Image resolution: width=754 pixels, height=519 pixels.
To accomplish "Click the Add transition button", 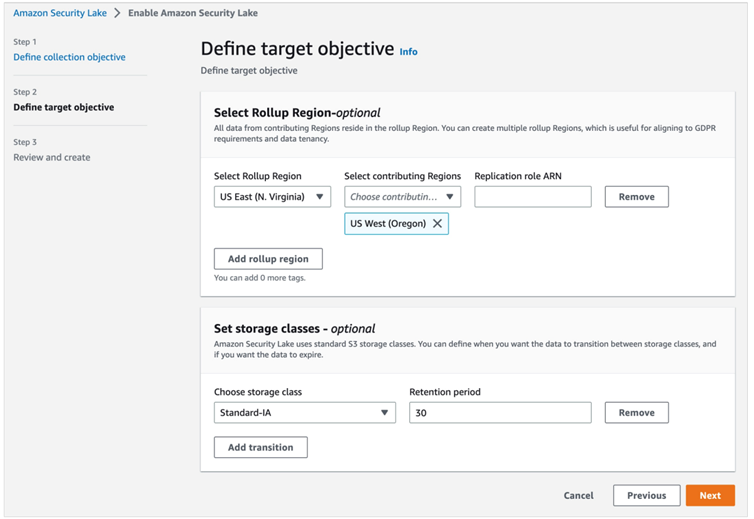I will point(261,447).
